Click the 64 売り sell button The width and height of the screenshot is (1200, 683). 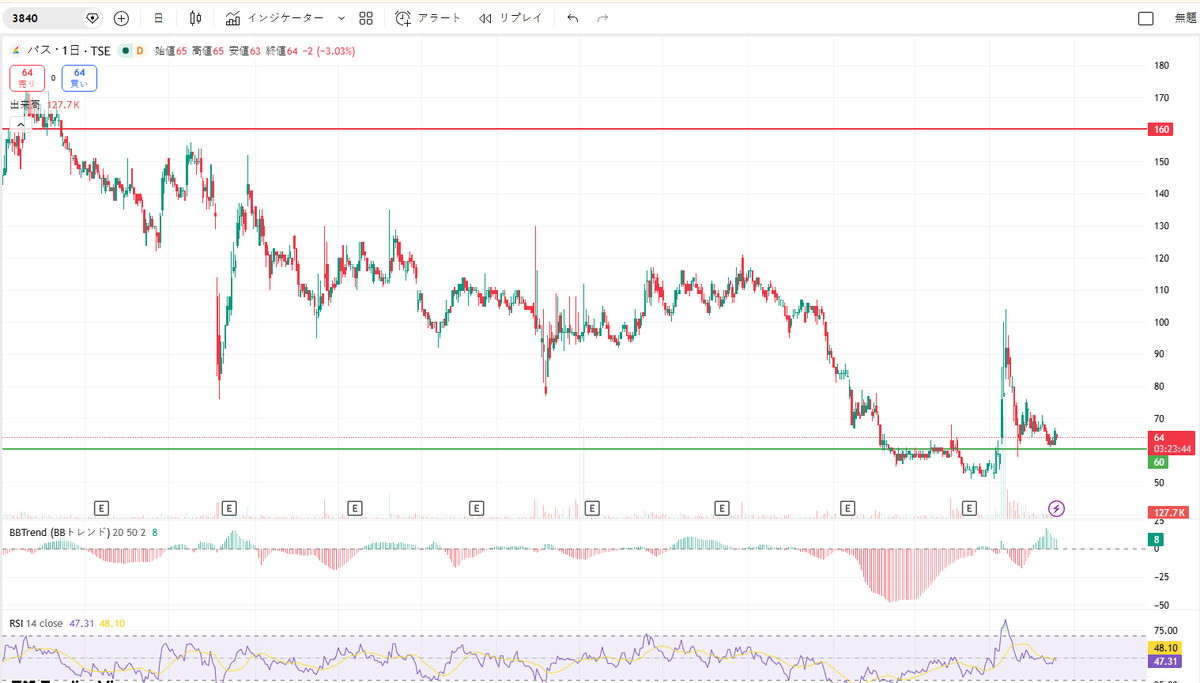27,77
